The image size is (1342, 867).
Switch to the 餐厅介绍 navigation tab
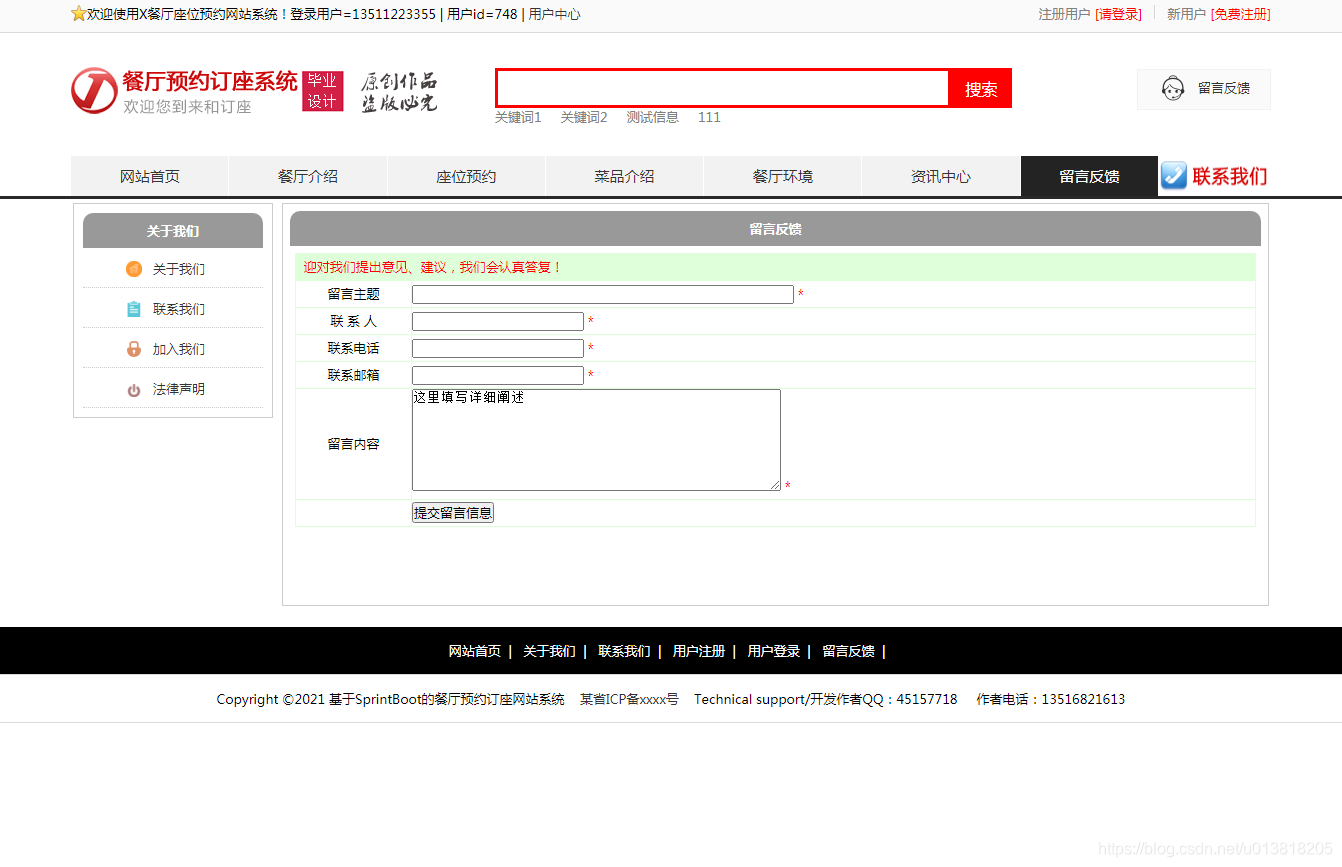pyautogui.click(x=308, y=175)
